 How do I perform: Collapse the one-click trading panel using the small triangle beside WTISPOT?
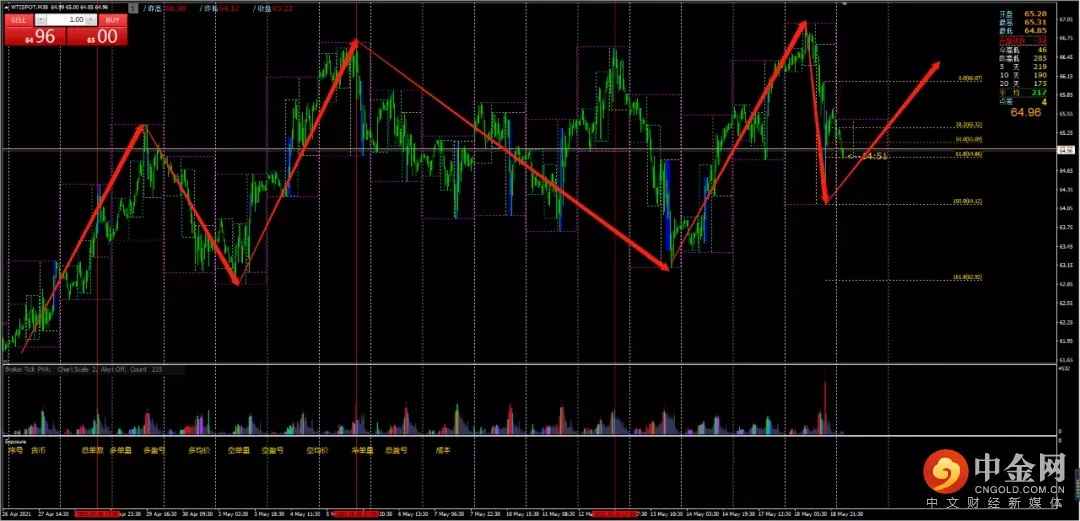pos(7,8)
